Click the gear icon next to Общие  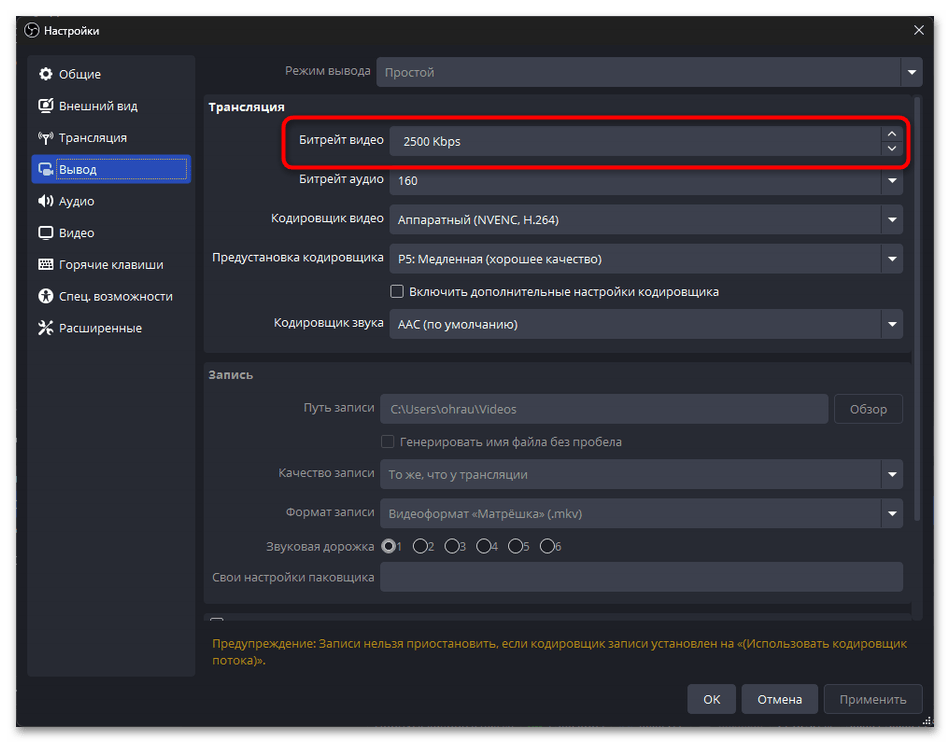(x=45, y=74)
